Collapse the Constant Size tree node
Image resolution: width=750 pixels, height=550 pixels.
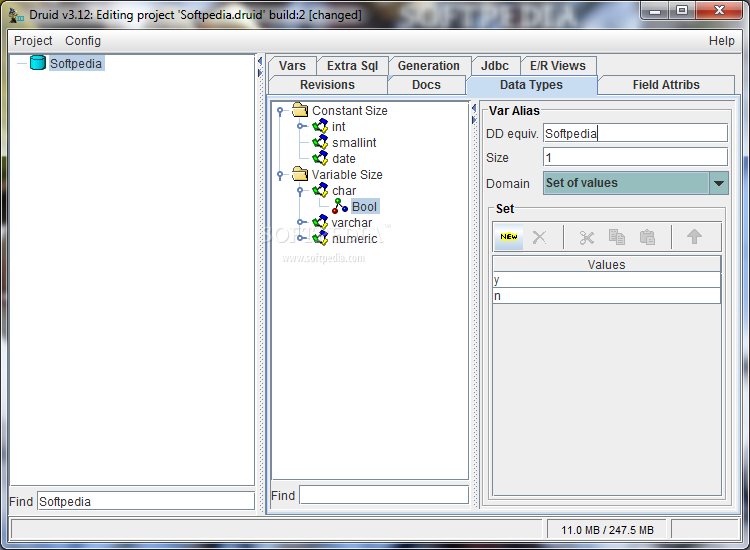pos(280,111)
